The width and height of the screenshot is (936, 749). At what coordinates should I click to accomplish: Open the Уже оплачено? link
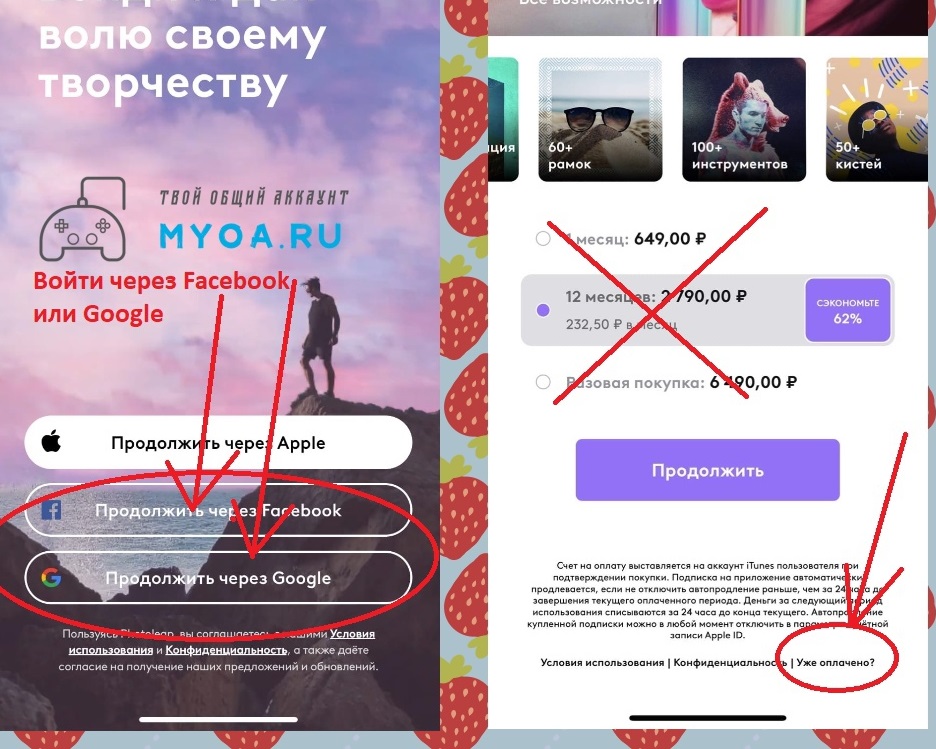[x=835, y=662]
